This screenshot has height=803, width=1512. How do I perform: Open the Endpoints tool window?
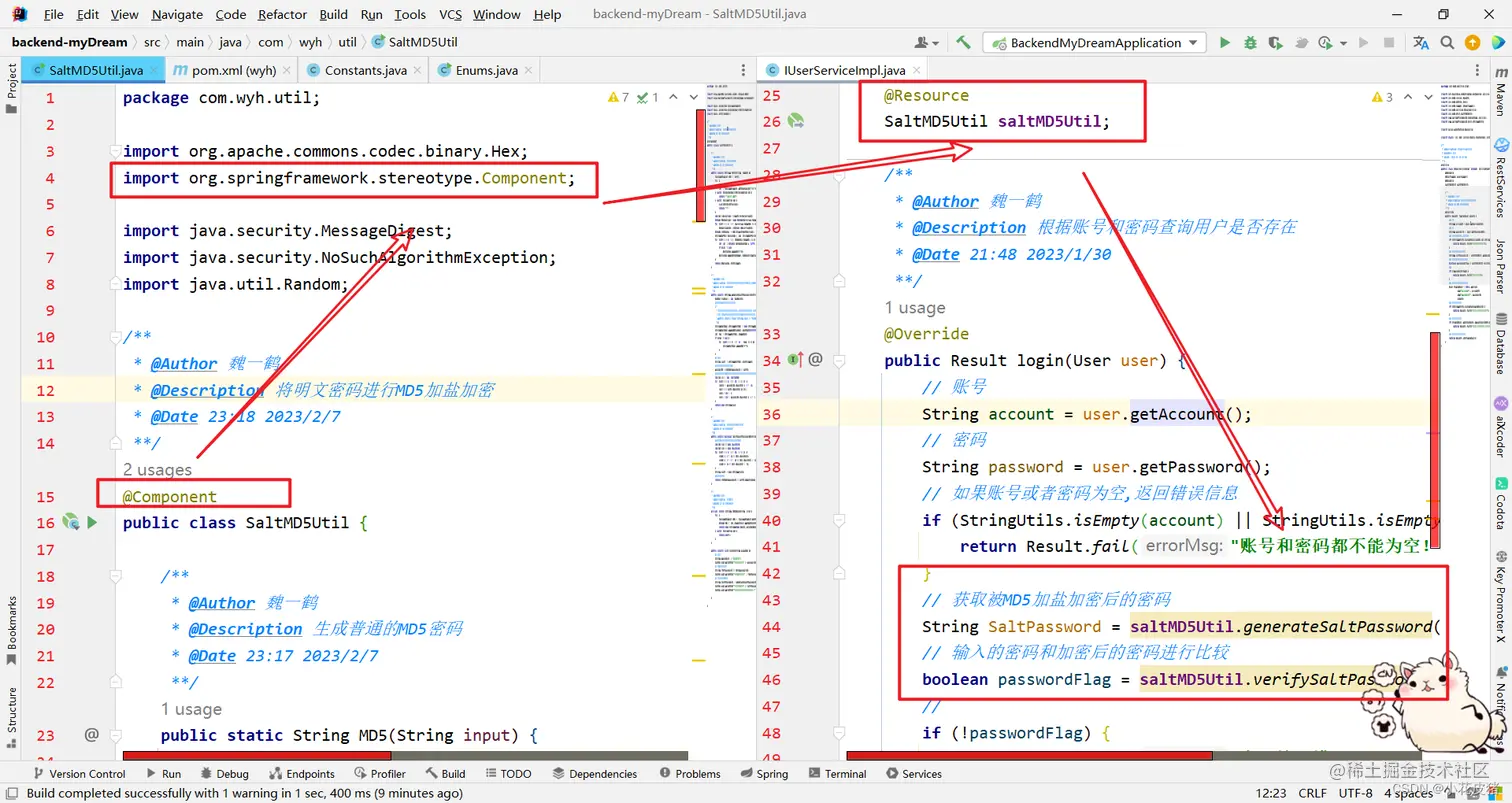click(x=301, y=773)
